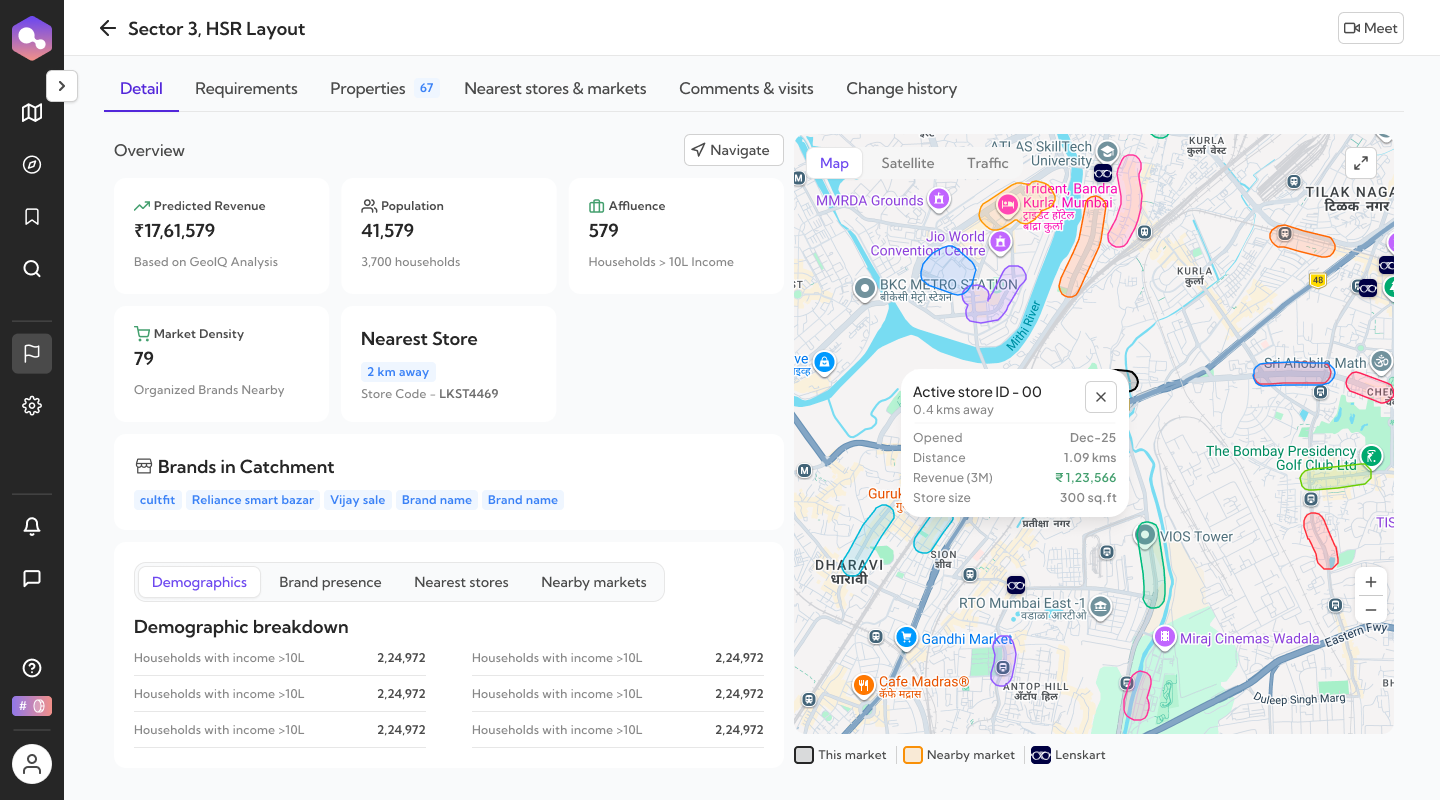Click This market legend swatch
Viewport: 1440px width, 800px height.
pos(804,755)
